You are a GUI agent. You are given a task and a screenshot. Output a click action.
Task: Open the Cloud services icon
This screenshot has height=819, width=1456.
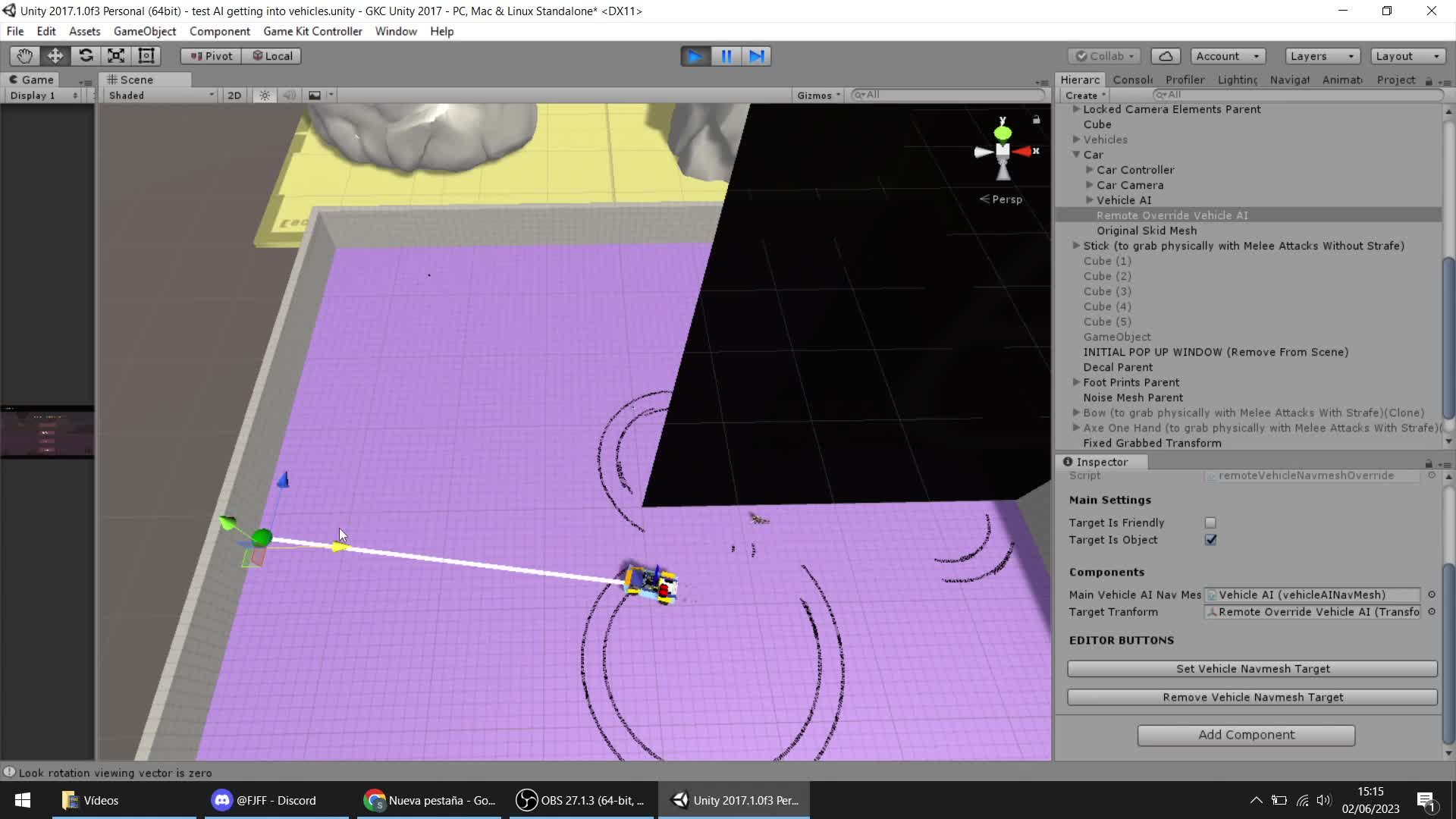(1166, 56)
